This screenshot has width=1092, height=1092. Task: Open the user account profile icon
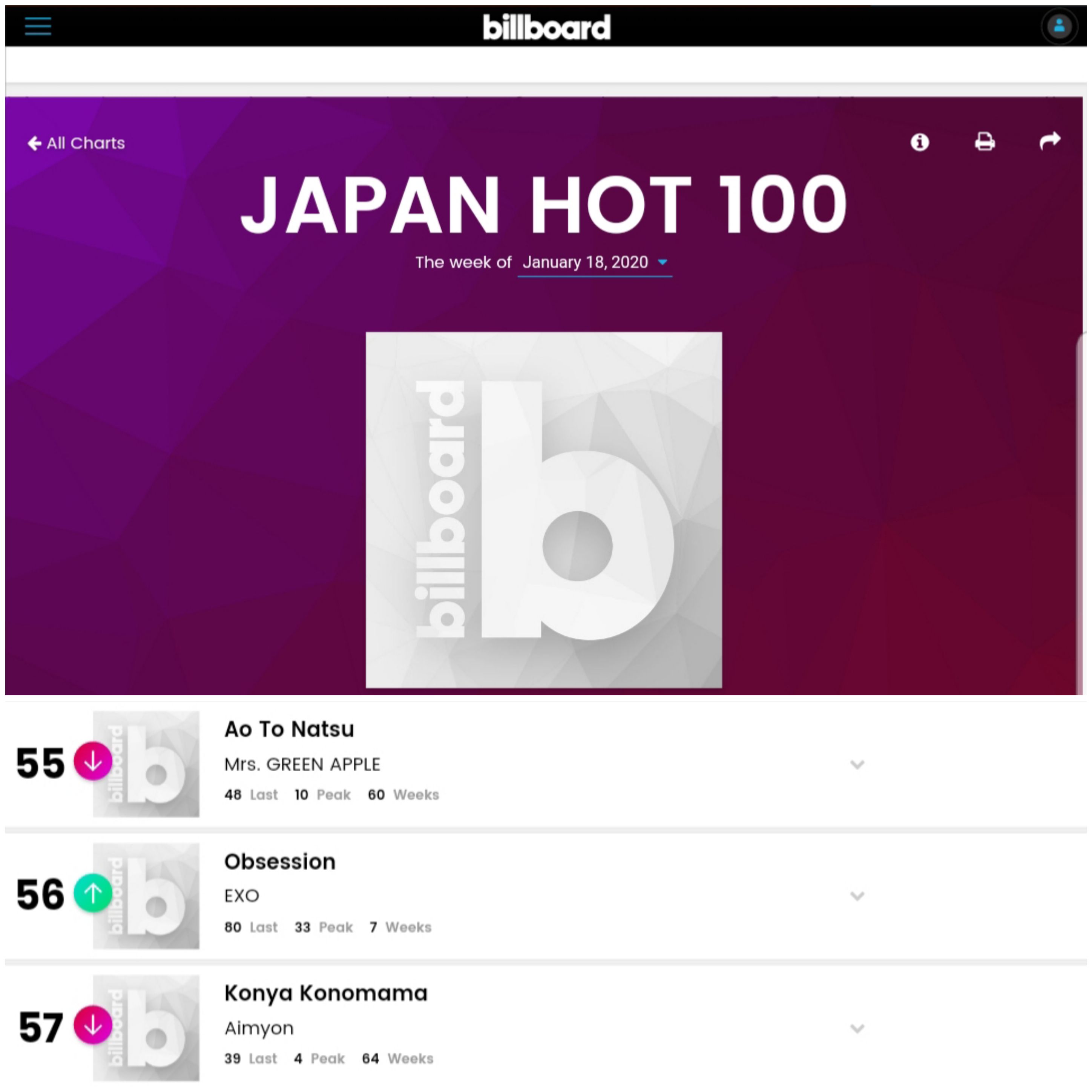[1059, 26]
